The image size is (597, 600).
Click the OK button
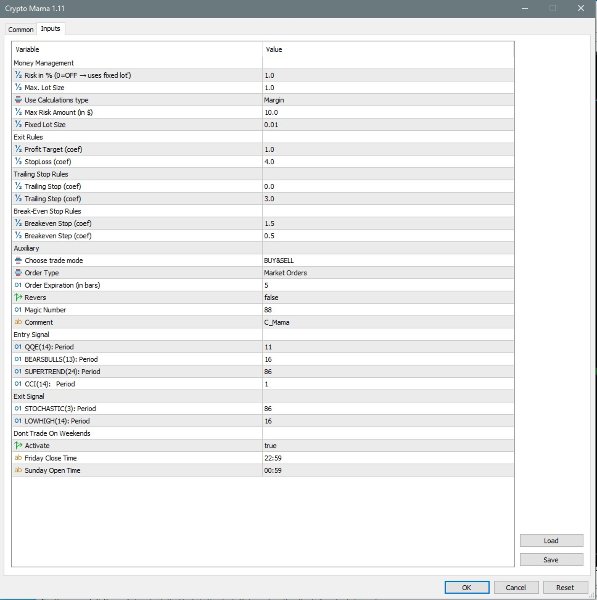[467, 587]
